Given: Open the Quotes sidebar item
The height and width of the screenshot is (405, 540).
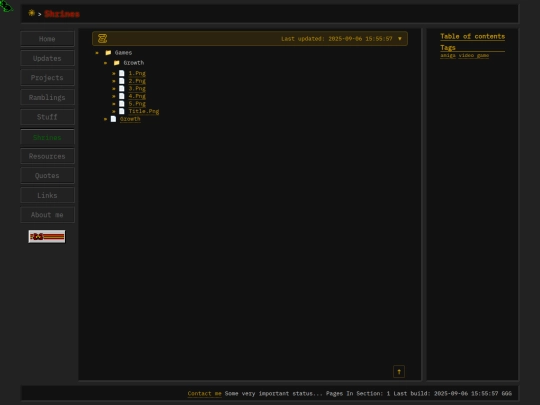Looking at the screenshot, I should [x=47, y=176].
